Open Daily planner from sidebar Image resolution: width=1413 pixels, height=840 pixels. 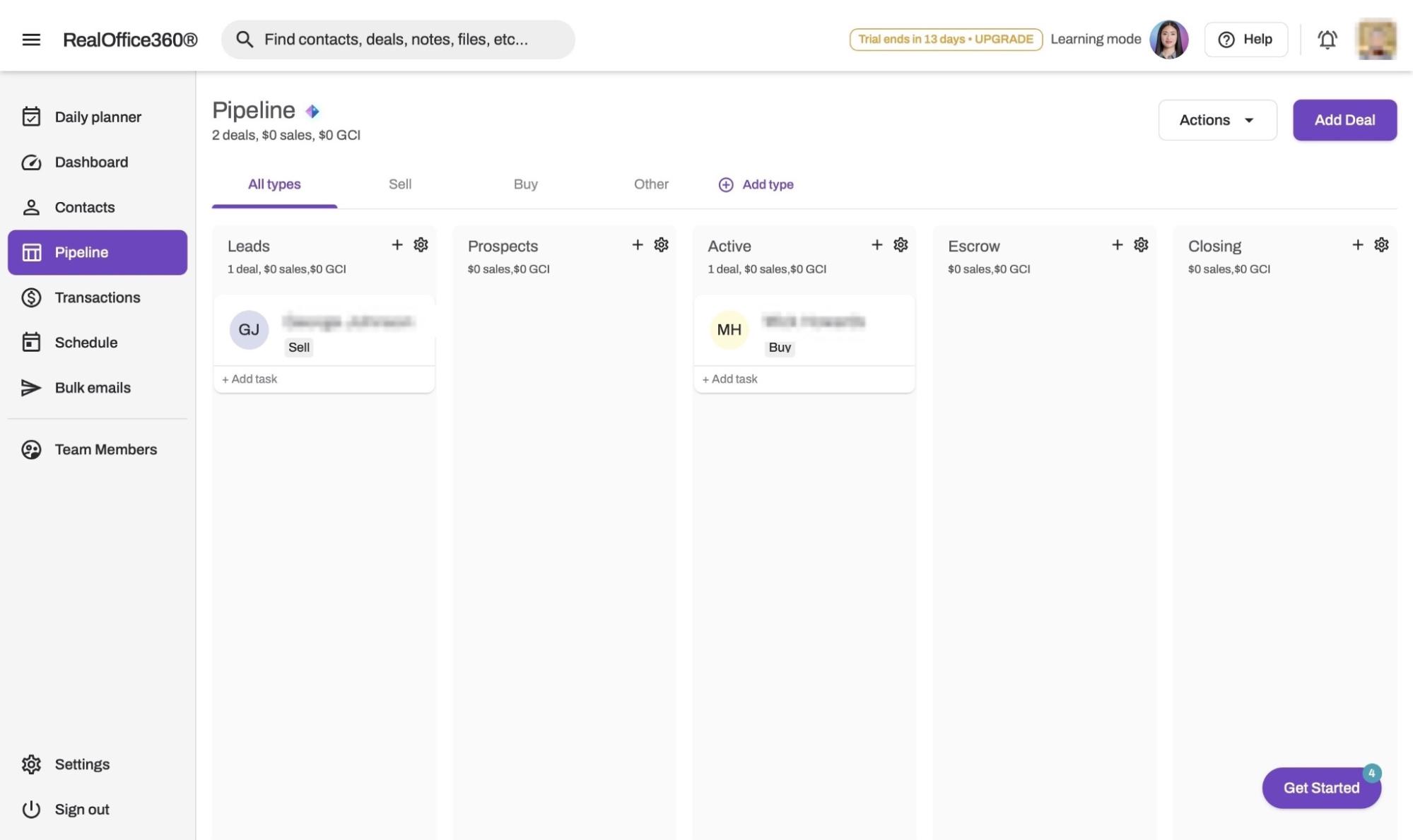(x=98, y=117)
